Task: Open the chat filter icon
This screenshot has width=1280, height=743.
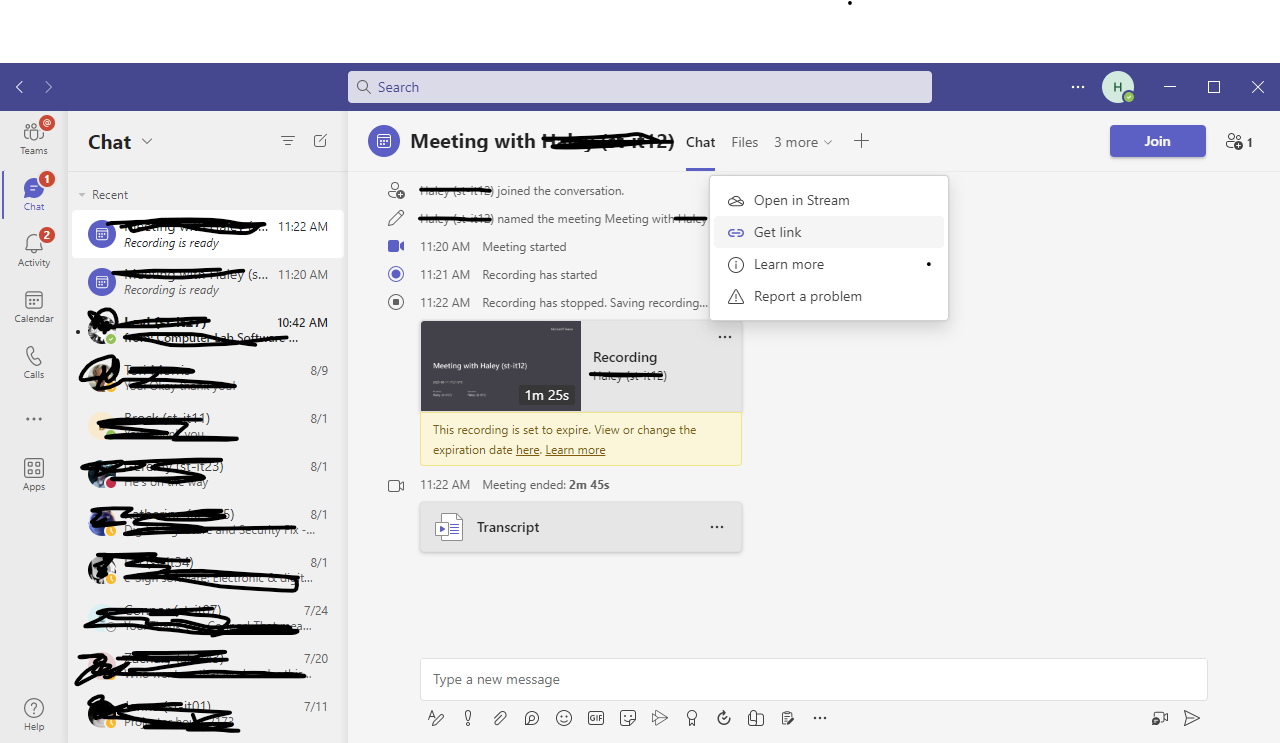Action: point(288,141)
